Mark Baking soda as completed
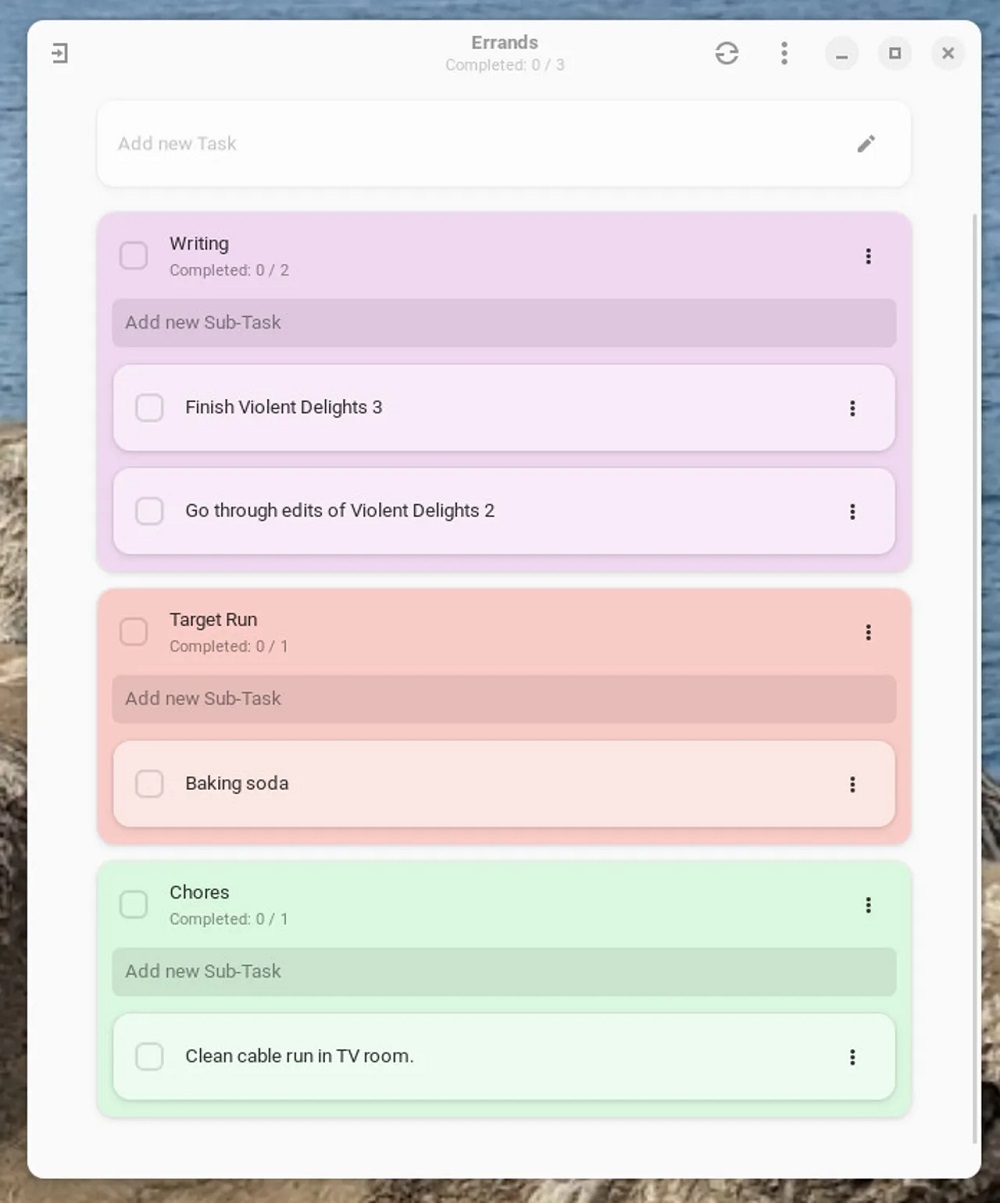1000x1203 pixels. 150,784
